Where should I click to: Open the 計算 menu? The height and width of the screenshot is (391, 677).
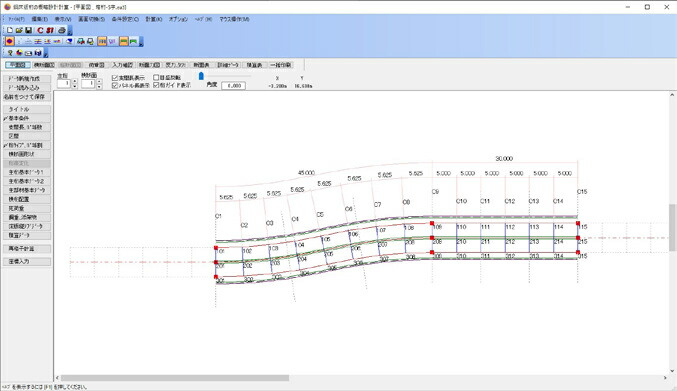point(154,19)
